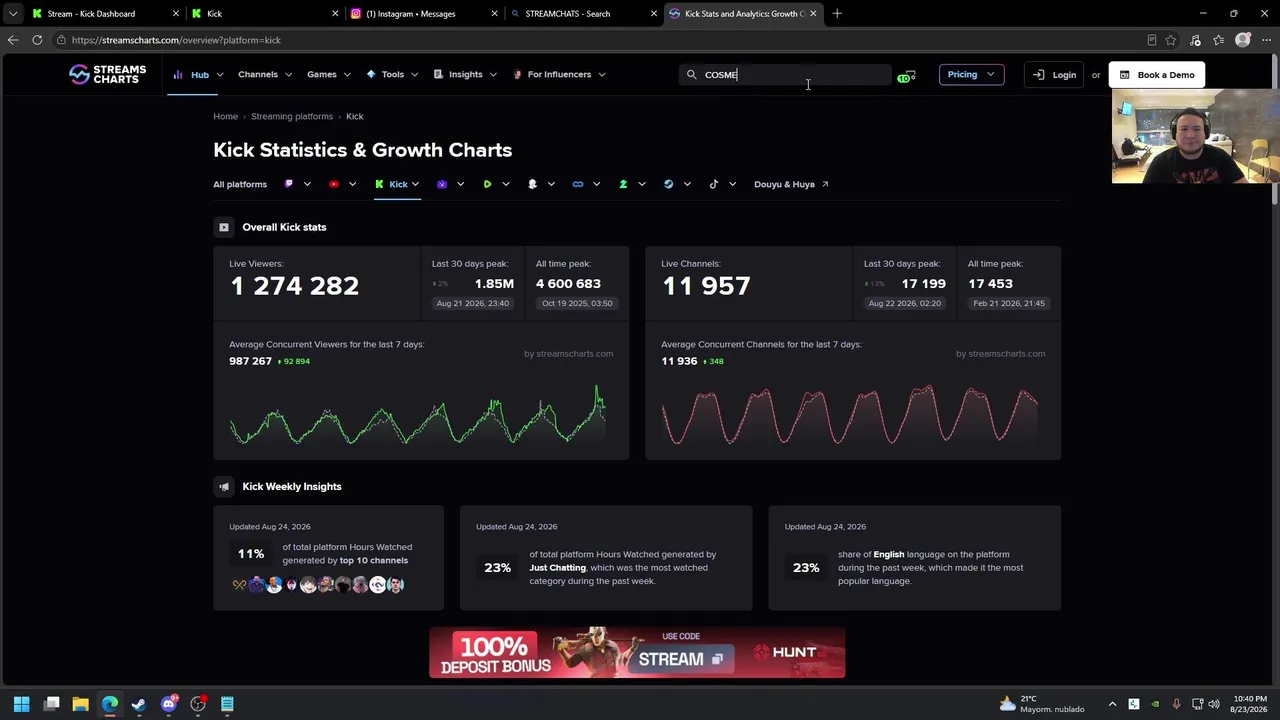This screenshot has height=720, width=1280.
Task: Open browser settings three-dots menu
Action: point(1267,40)
